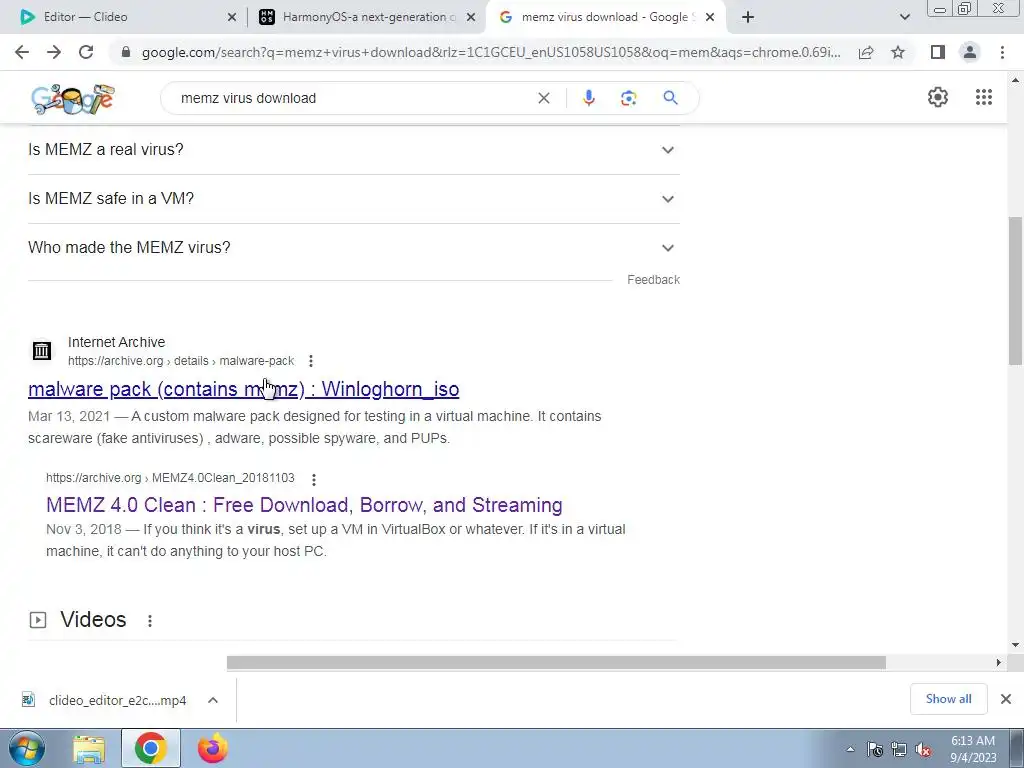This screenshot has width=1024, height=768.
Task: Select Chrome taskbar button
Action: (151, 748)
